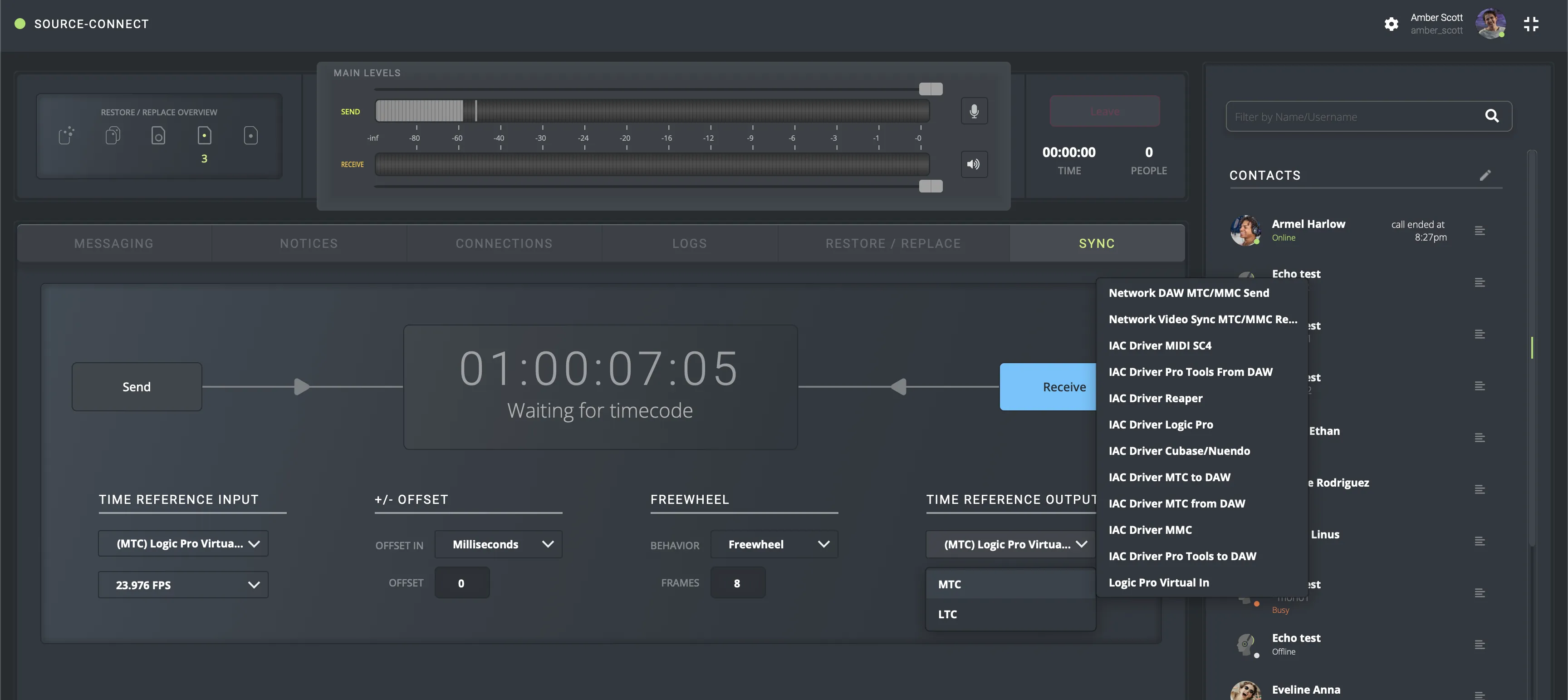Click the search magnifier icon in contacts
The width and height of the screenshot is (1568, 700).
[x=1491, y=116]
